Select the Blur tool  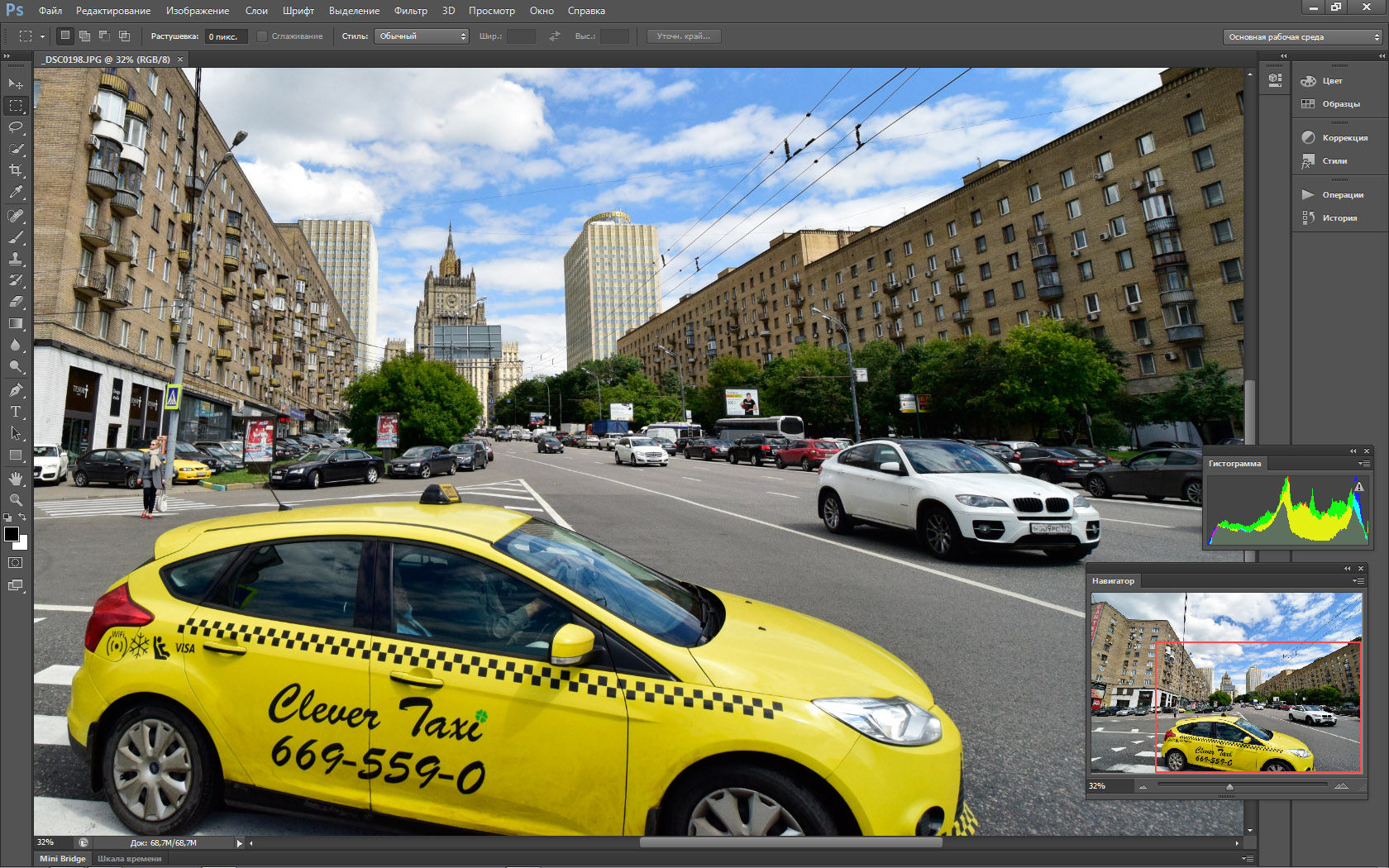pos(16,345)
